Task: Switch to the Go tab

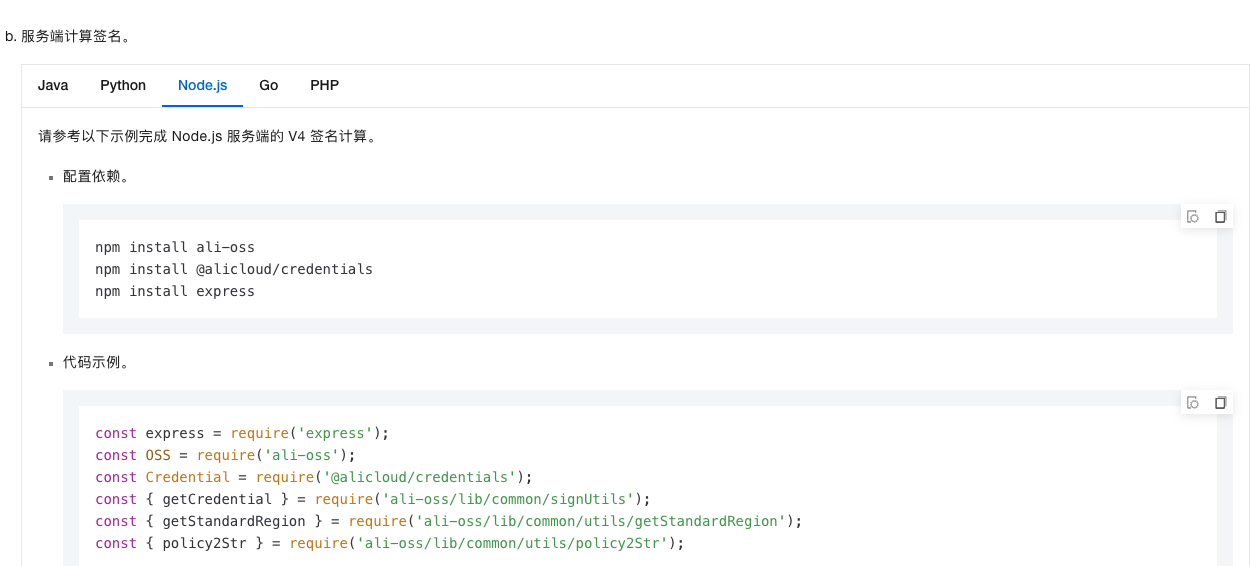Action: 268,85
